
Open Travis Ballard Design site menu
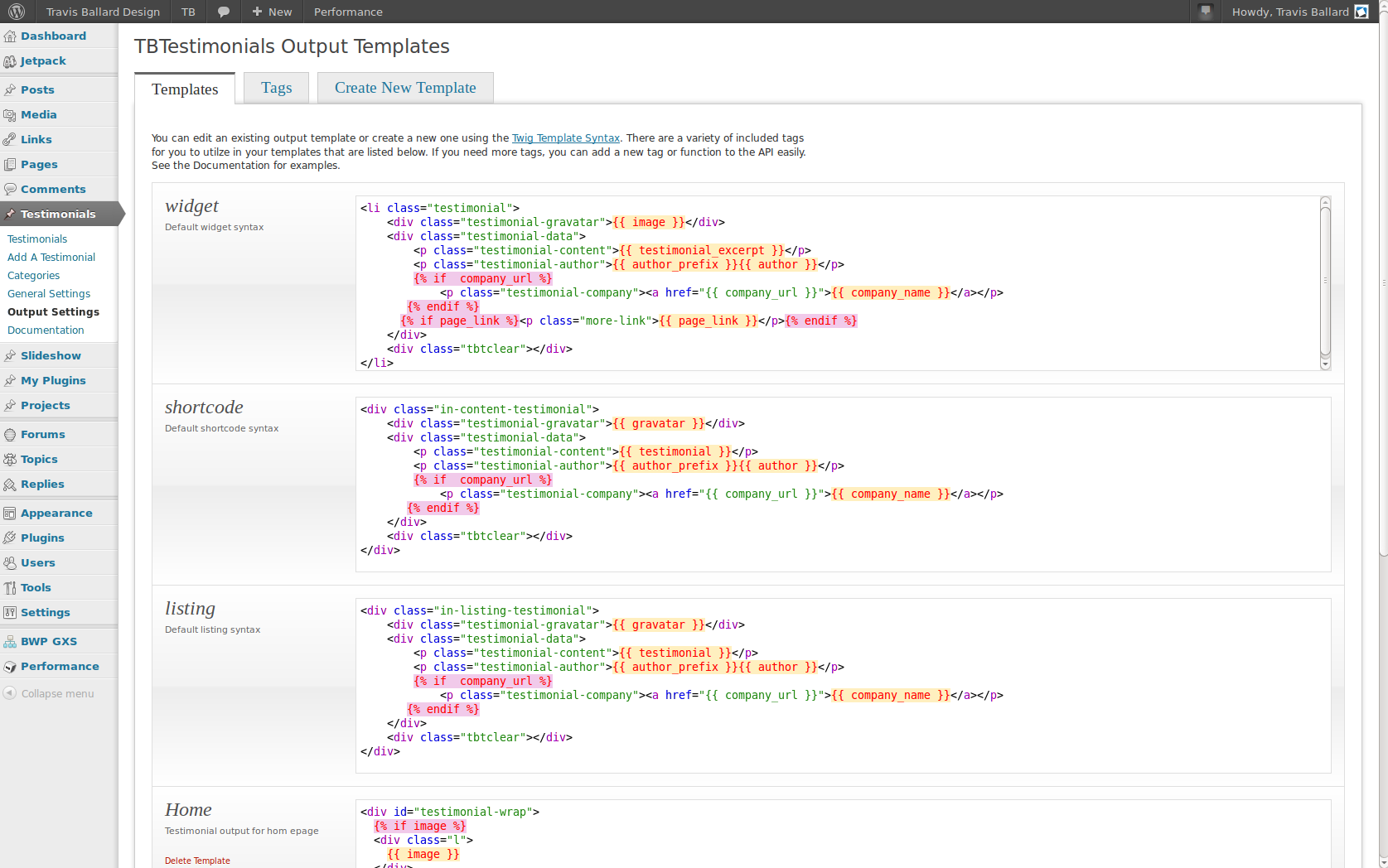(103, 12)
